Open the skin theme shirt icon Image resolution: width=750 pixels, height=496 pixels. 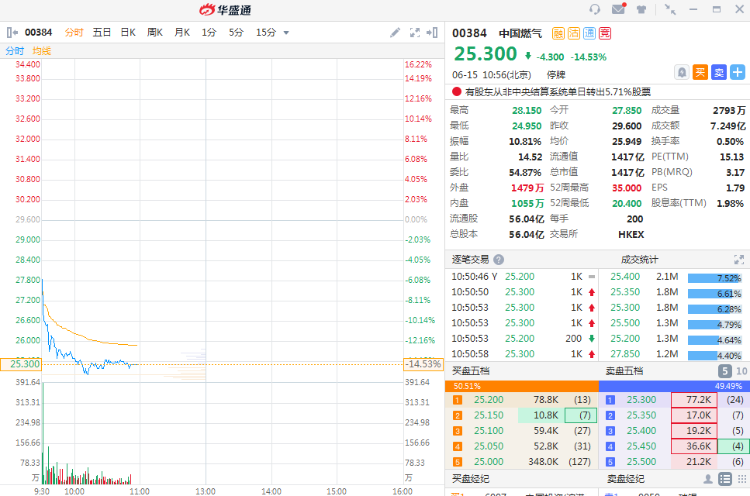tap(640, 9)
